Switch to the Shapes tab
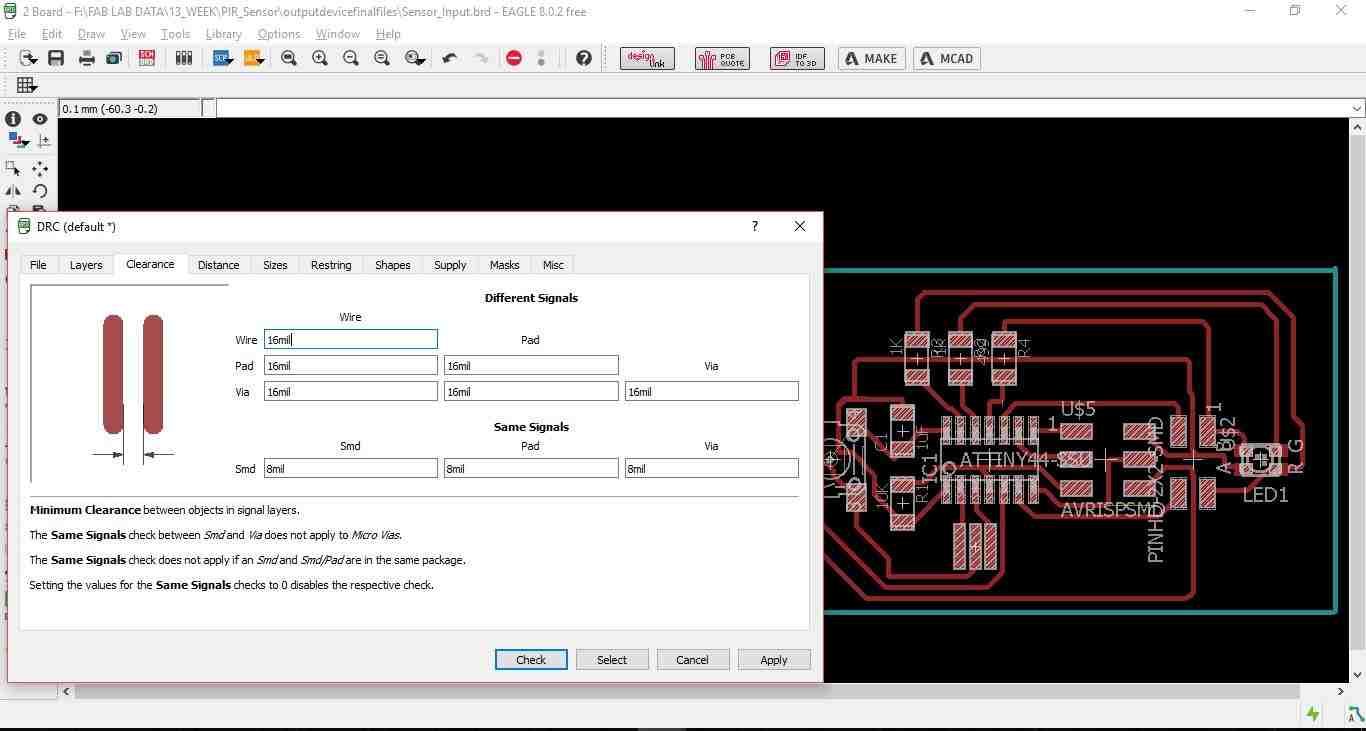The width and height of the screenshot is (1366, 731). click(392, 265)
